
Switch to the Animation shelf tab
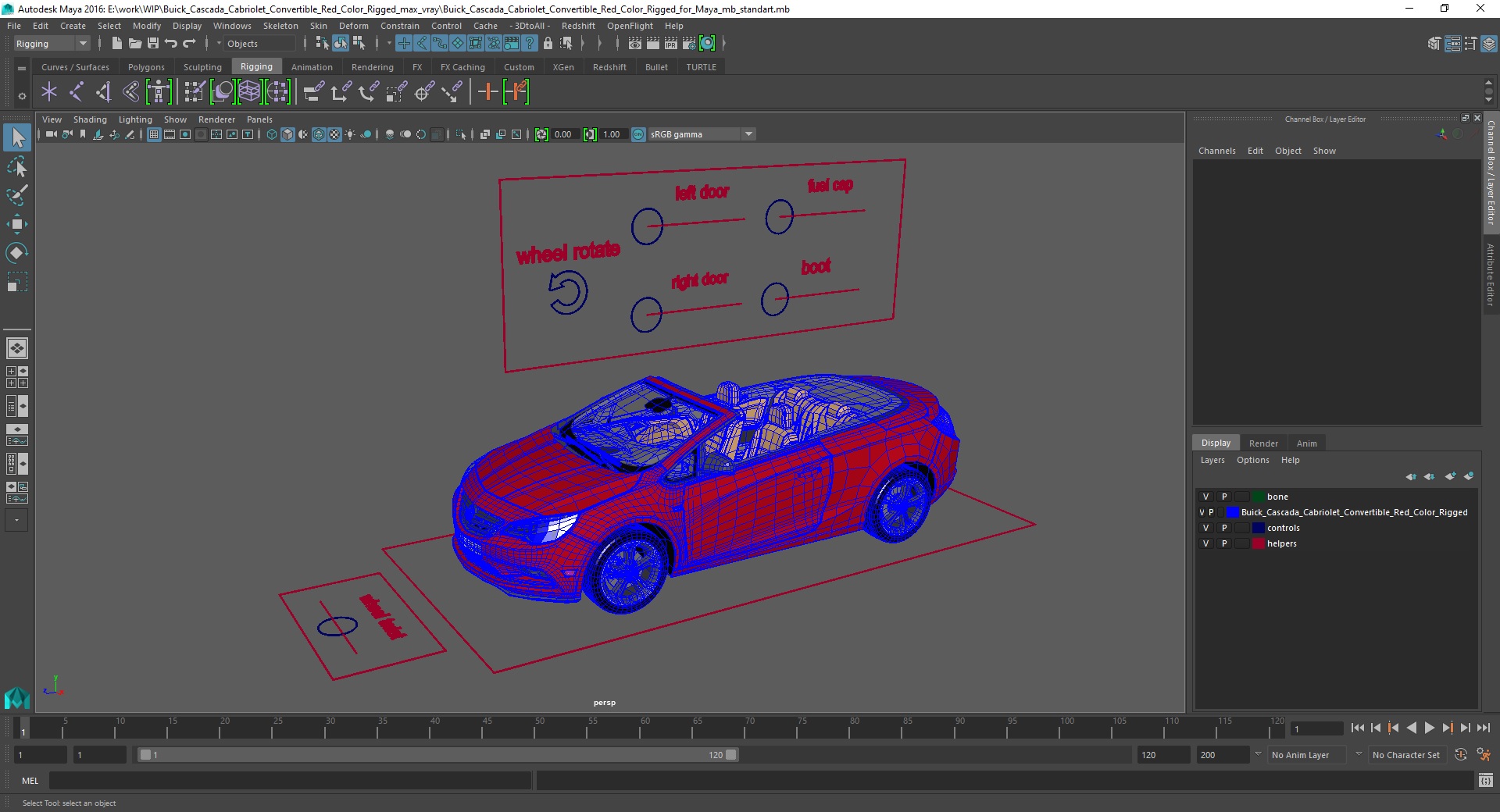(312, 67)
